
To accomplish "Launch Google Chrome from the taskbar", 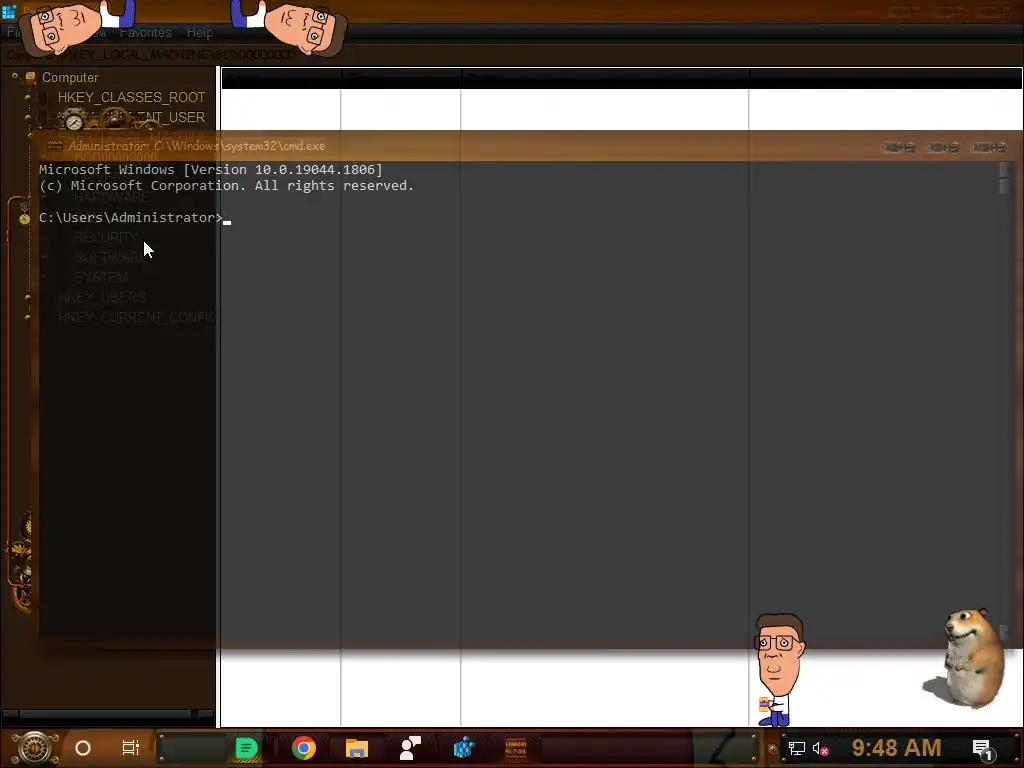I will (x=304, y=748).
